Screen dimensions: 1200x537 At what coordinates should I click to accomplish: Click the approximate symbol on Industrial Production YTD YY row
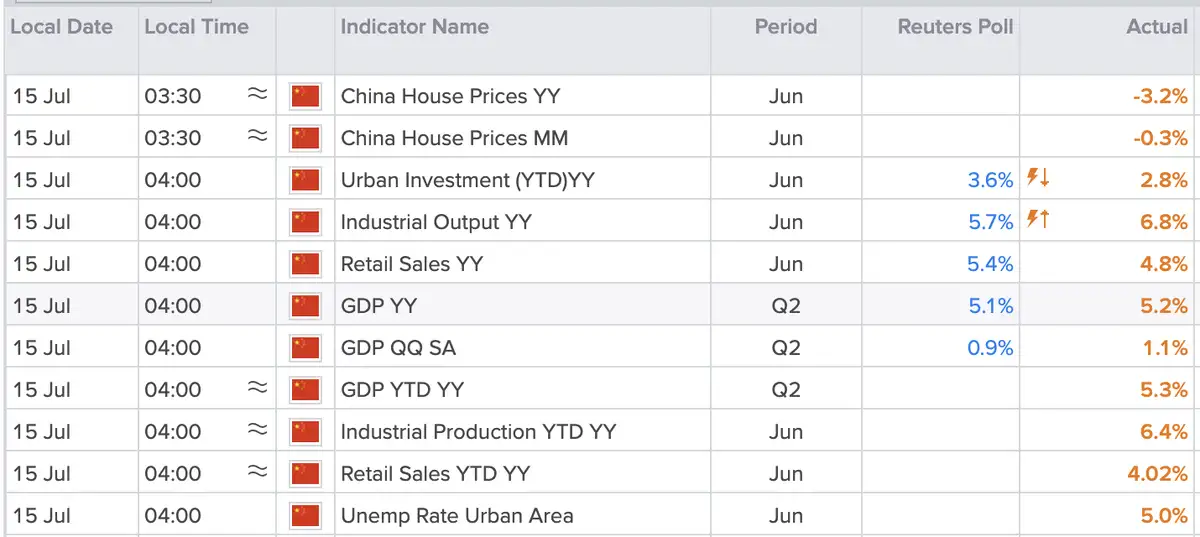pyautogui.click(x=257, y=432)
